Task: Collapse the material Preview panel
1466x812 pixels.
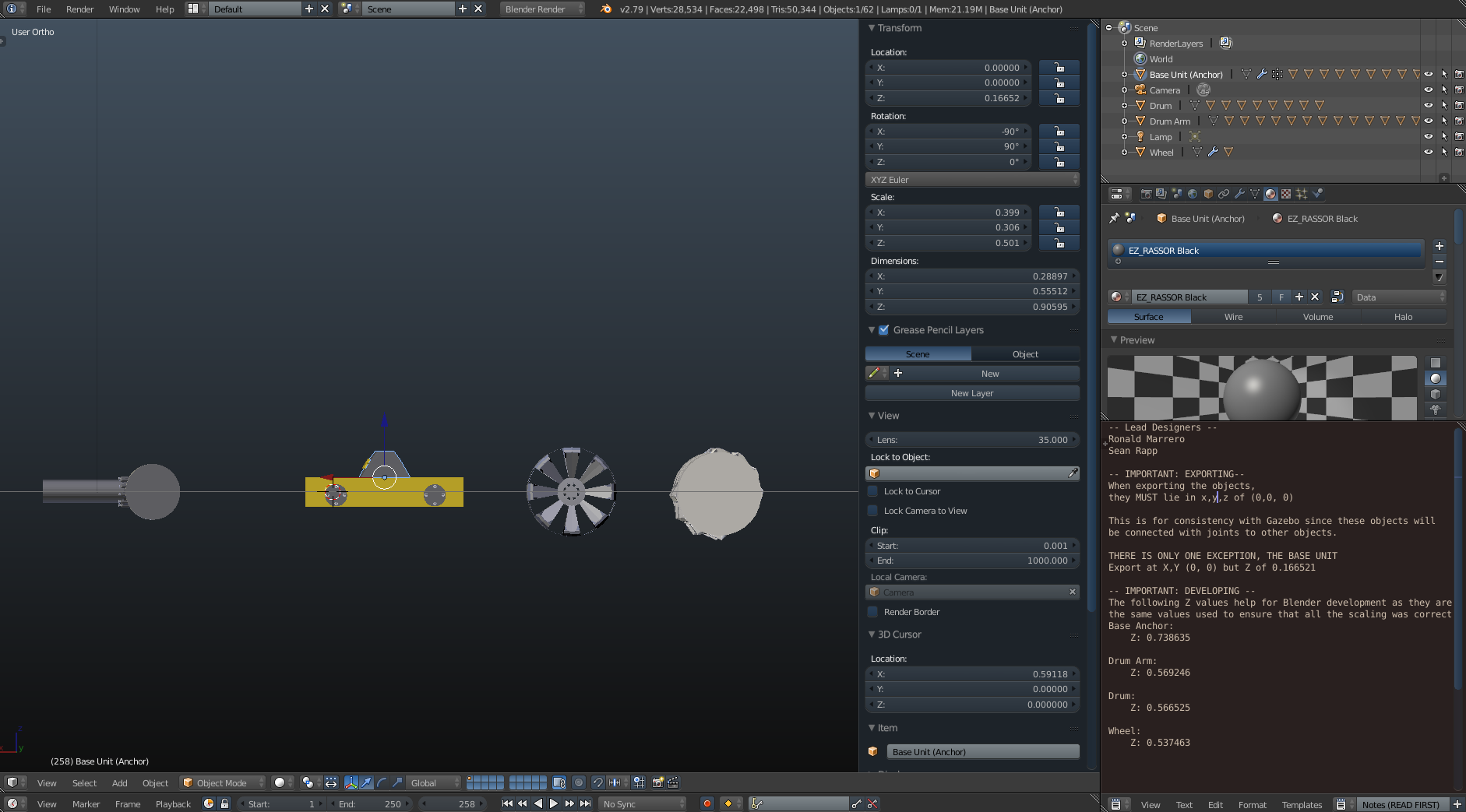Action: (x=1114, y=340)
